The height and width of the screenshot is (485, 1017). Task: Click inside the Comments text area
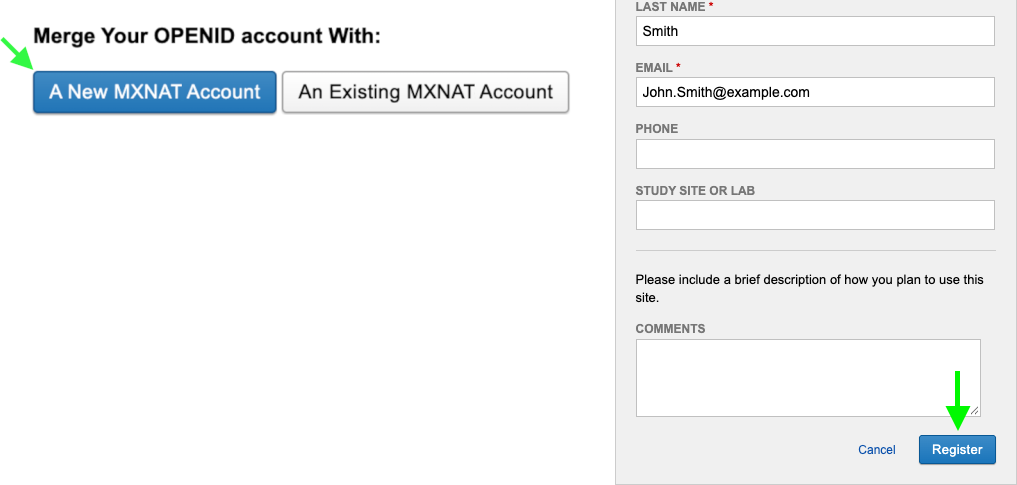click(x=808, y=378)
